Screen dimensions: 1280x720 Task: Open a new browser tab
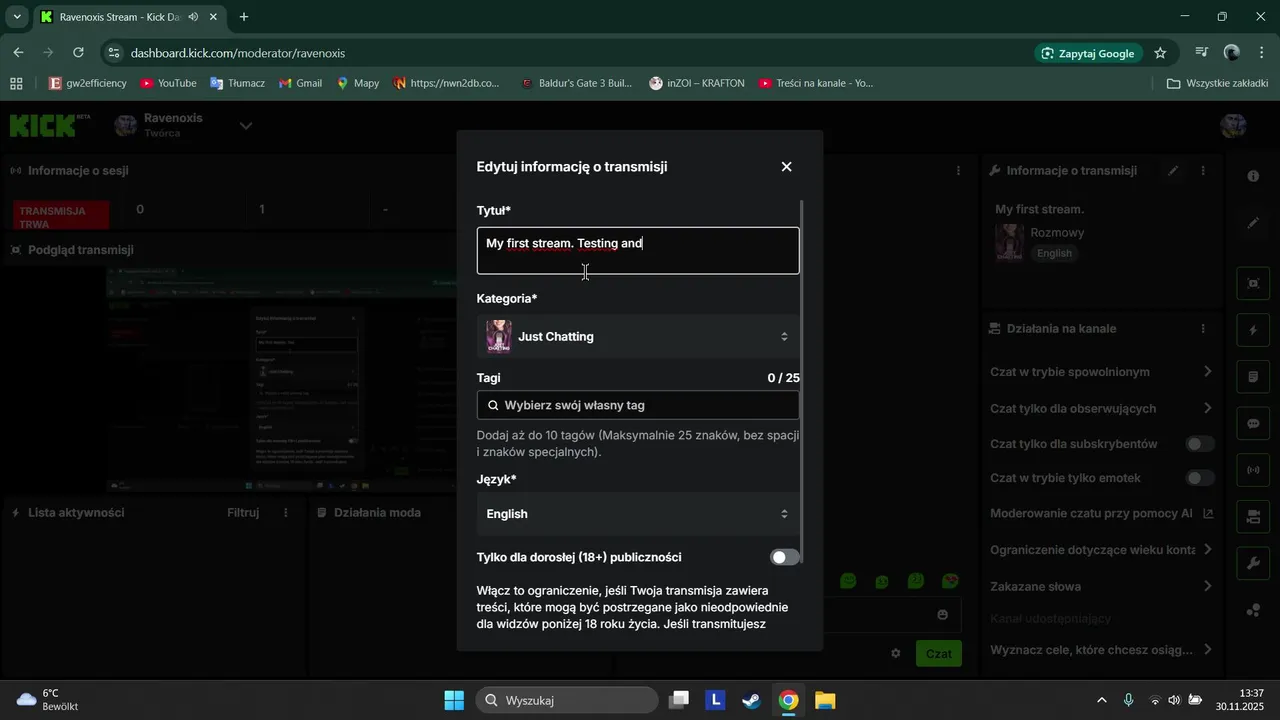pos(244,17)
